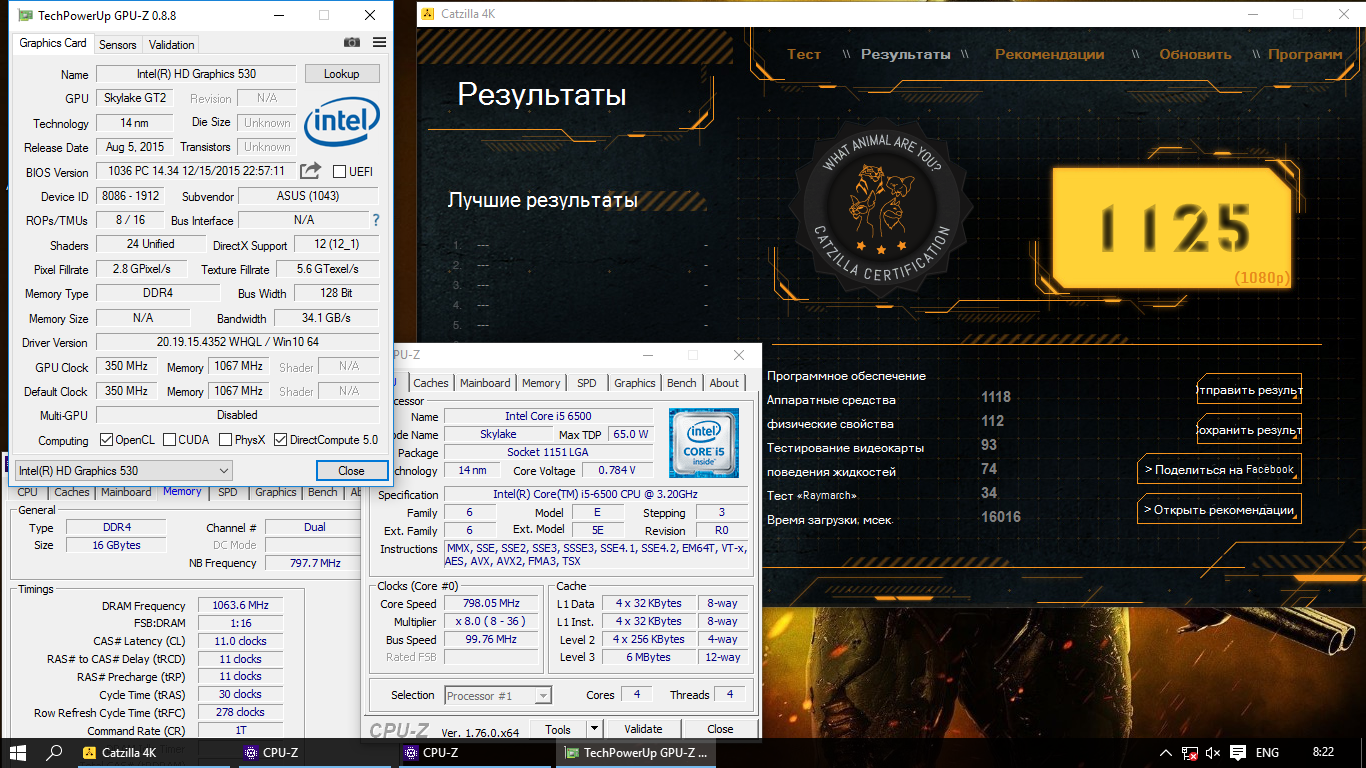This screenshot has height=768, width=1366.
Task: Click the Driver Version field in GPU-Z
Action: [x=237, y=342]
